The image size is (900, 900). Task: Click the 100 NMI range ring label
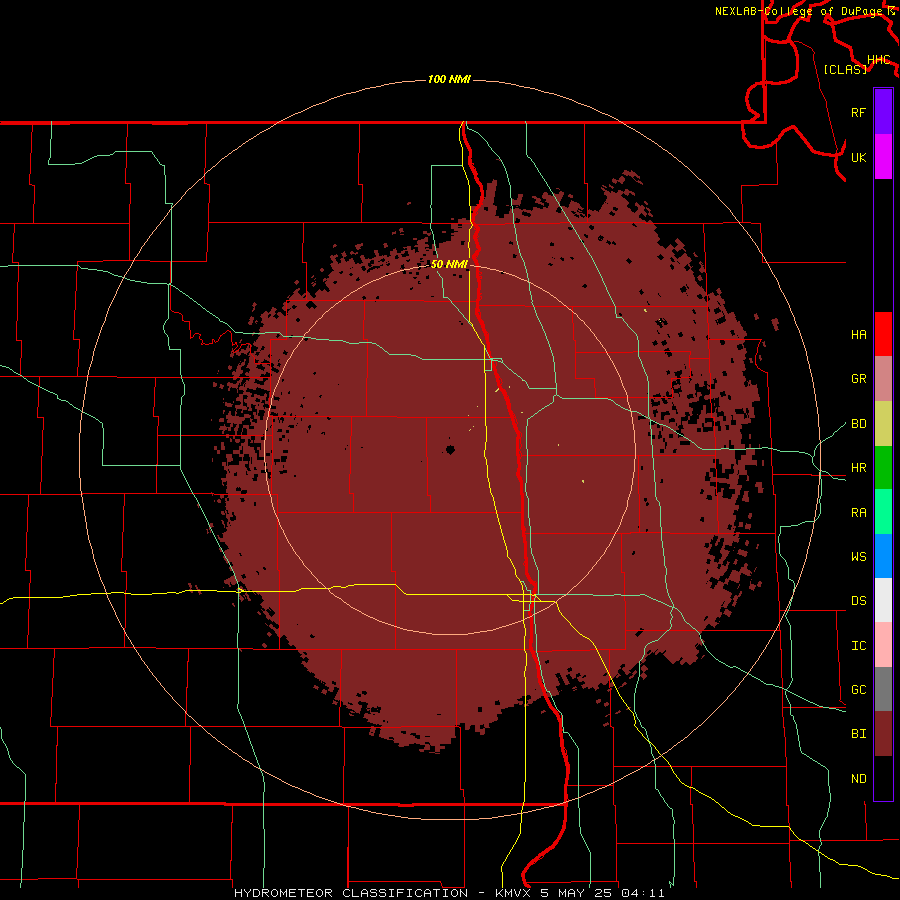click(x=449, y=79)
